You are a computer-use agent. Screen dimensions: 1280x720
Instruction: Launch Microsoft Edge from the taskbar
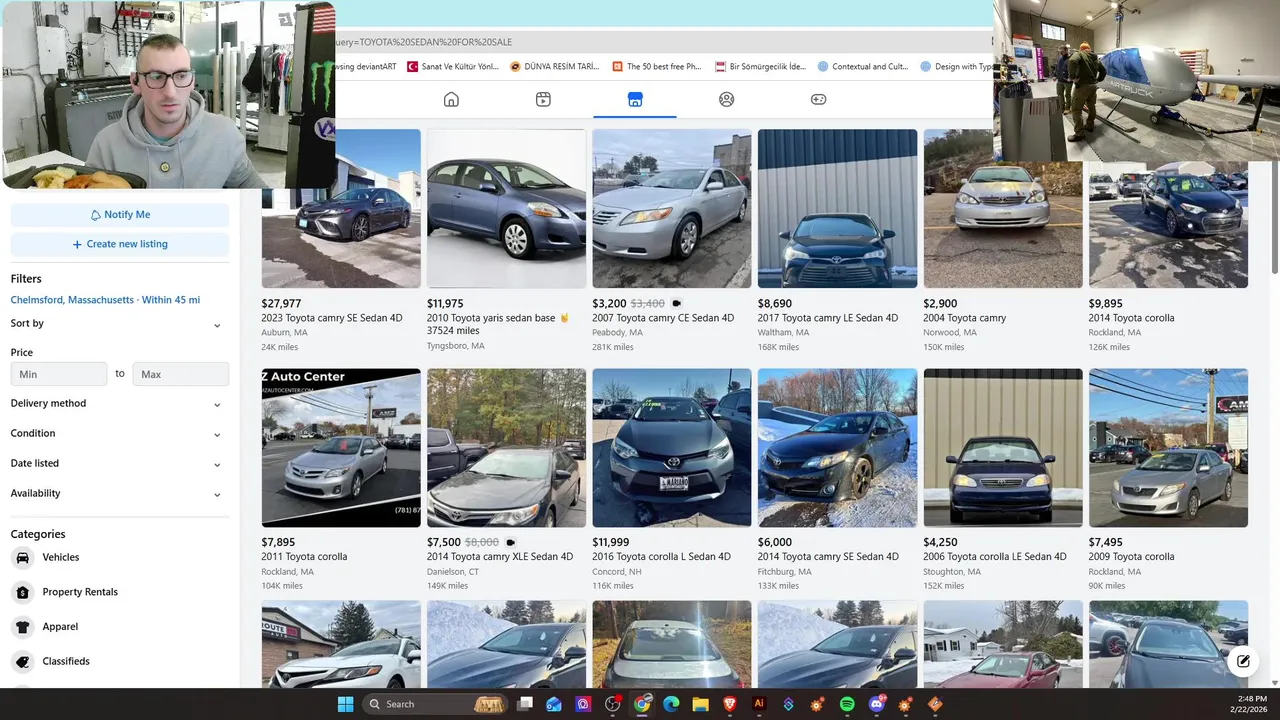coord(671,704)
